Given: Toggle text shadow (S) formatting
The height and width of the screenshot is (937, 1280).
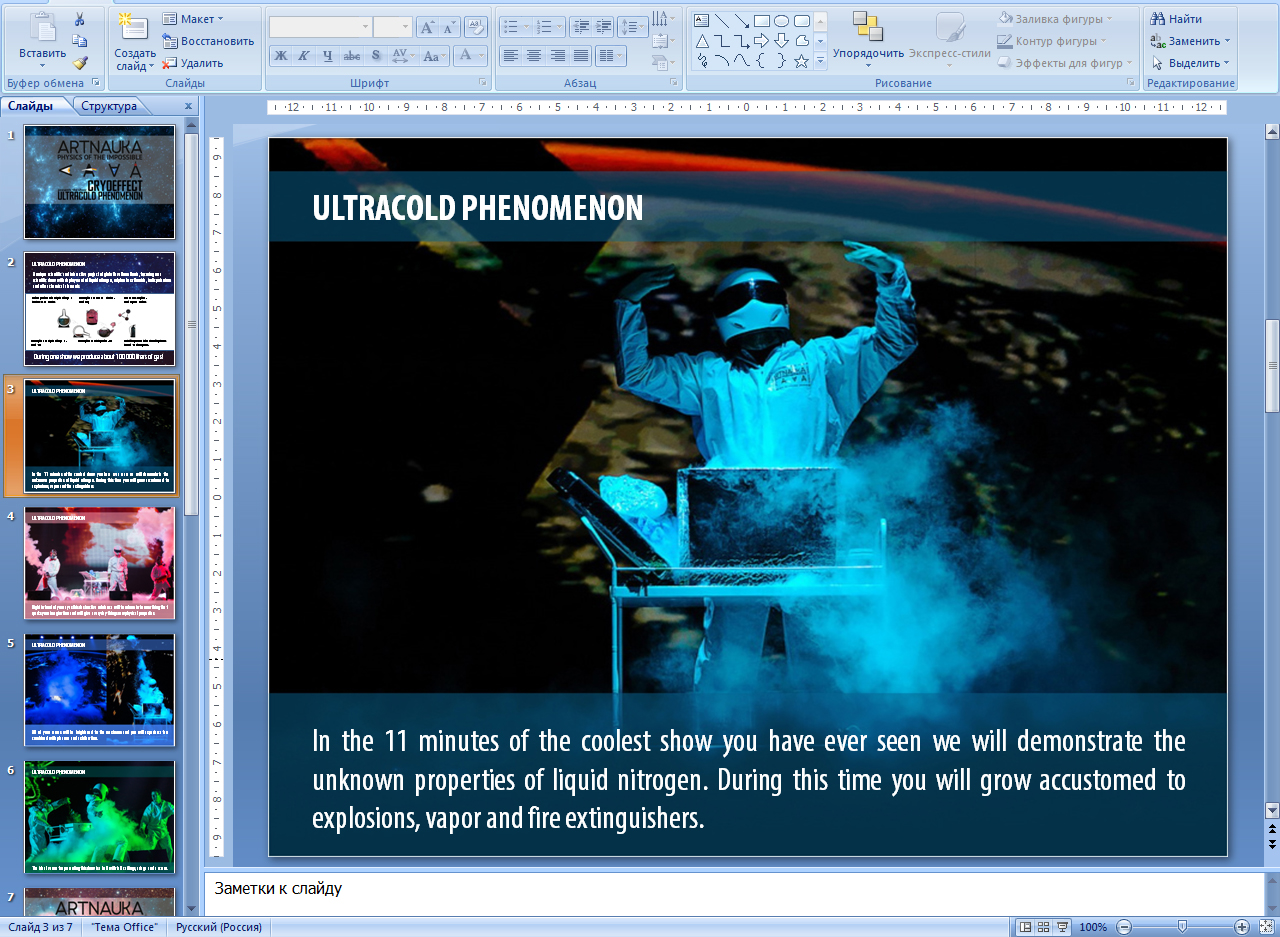Looking at the screenshot, I should point(376,56).
